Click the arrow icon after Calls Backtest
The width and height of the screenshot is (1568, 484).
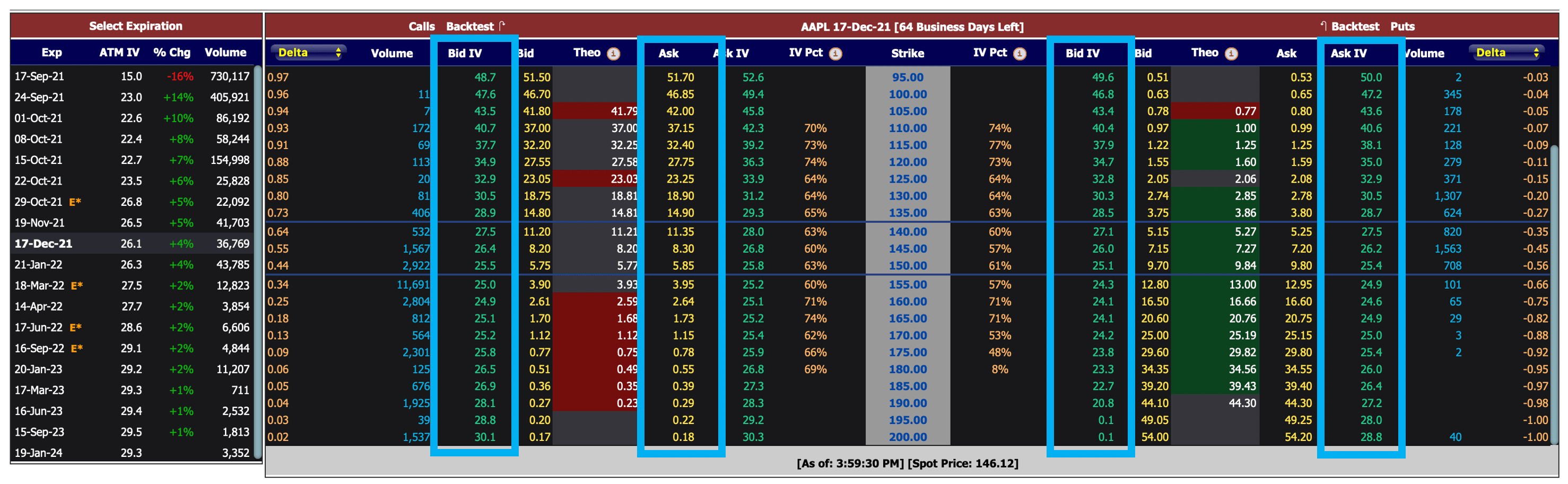coord(502,25)
